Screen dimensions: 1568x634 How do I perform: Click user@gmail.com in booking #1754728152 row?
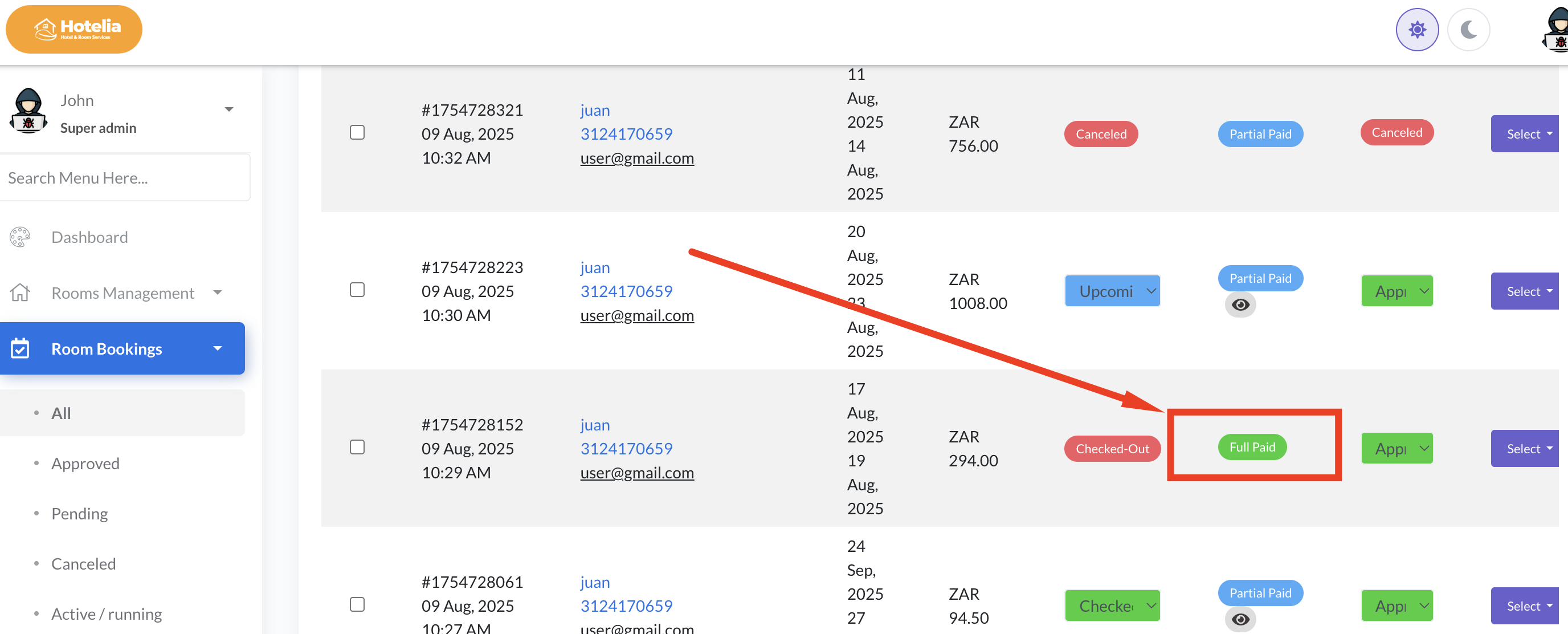[x=636, y=473]
